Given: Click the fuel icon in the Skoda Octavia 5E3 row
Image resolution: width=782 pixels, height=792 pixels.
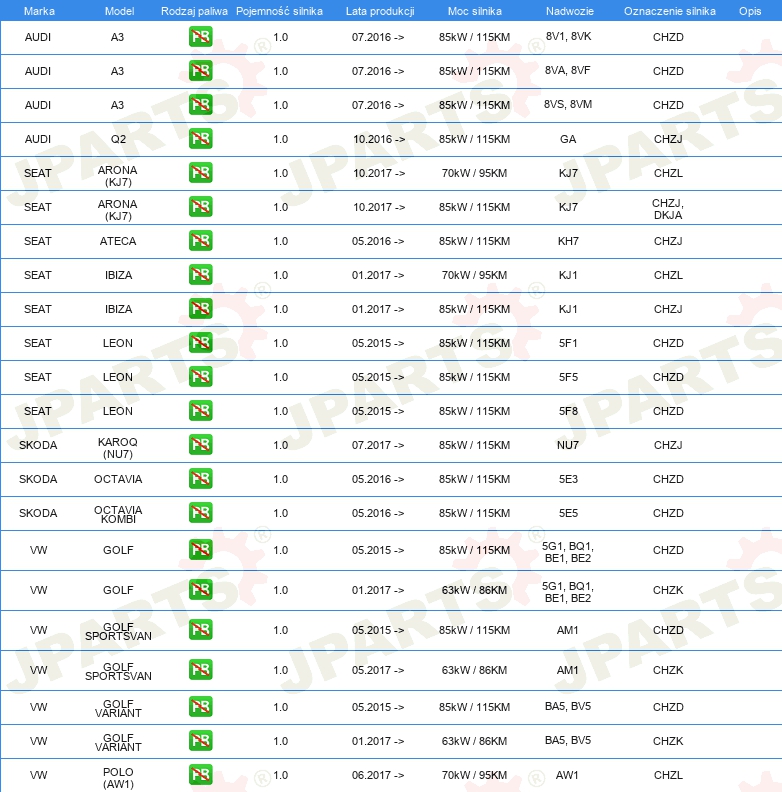Looking at the screenshot, I should click(201, 479).
